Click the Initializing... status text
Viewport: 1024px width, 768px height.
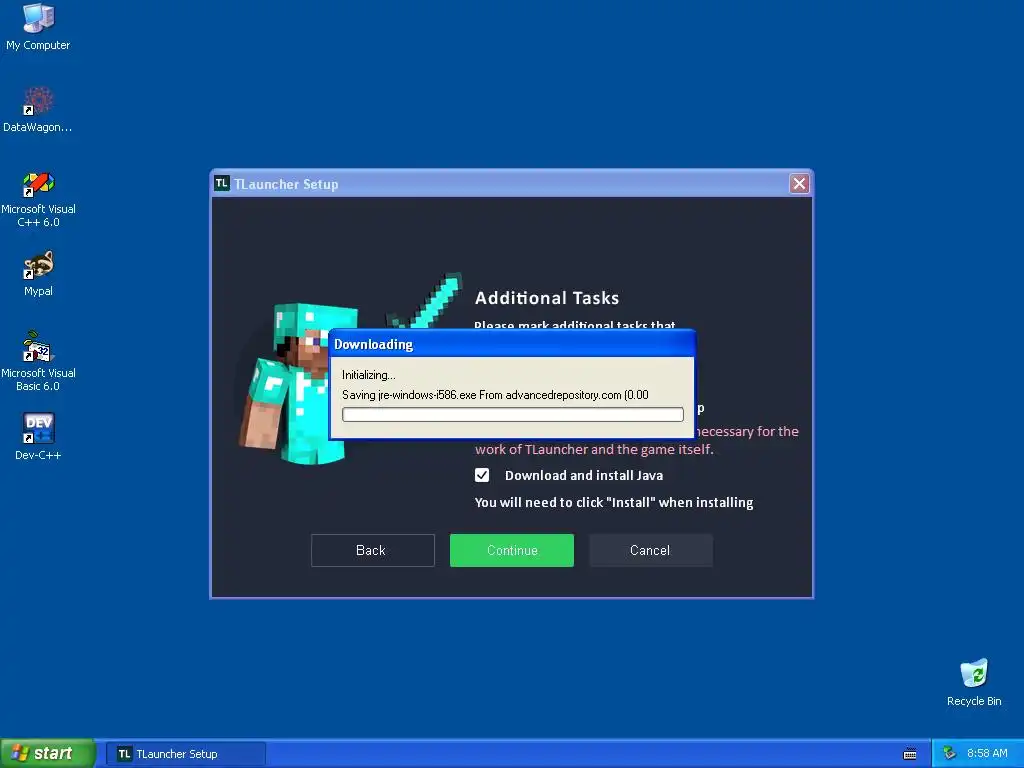click(368, 375)
